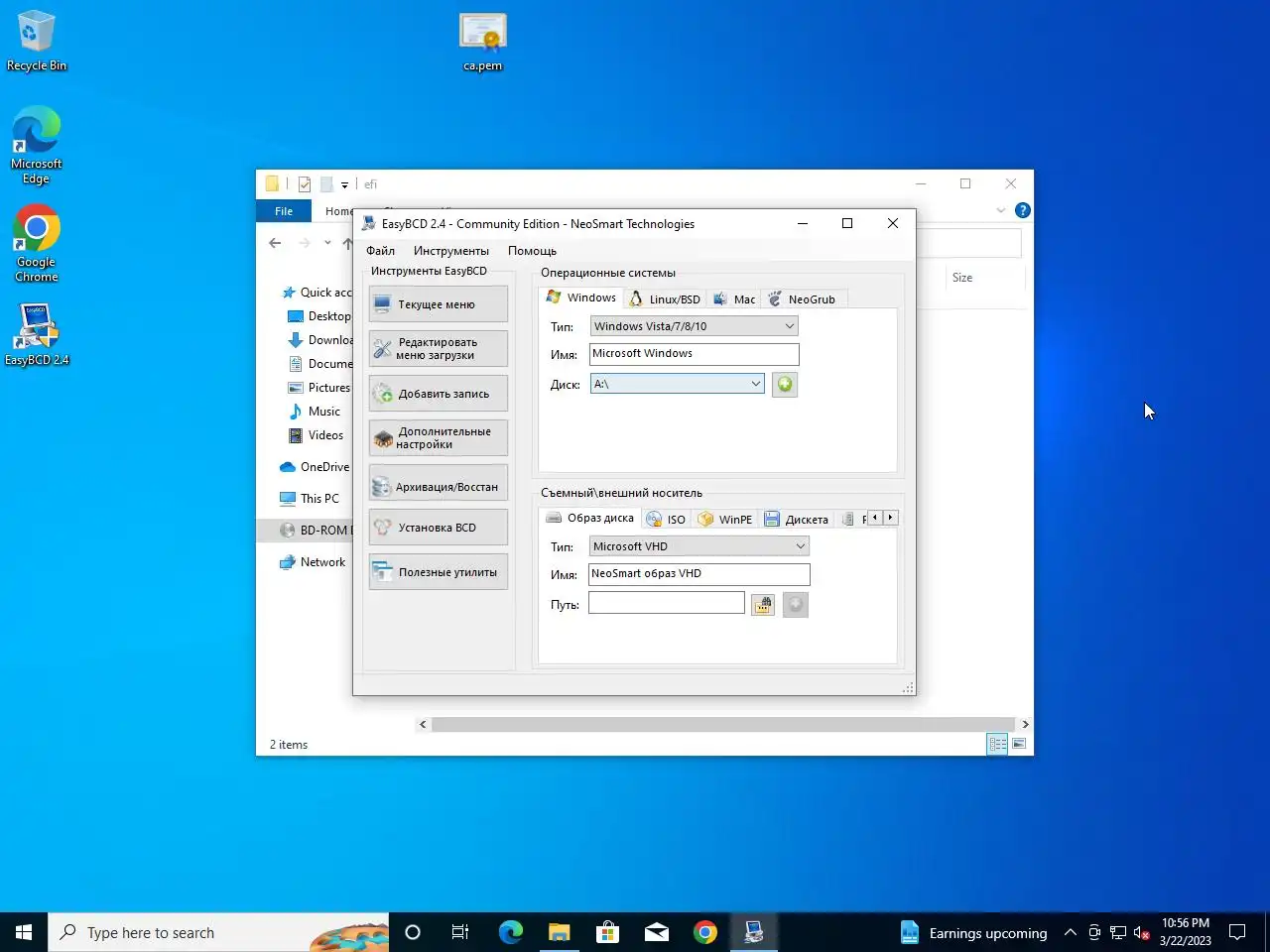Switch to the Mac tab
The image size is (1270, 952).
(x=734, y=299)
